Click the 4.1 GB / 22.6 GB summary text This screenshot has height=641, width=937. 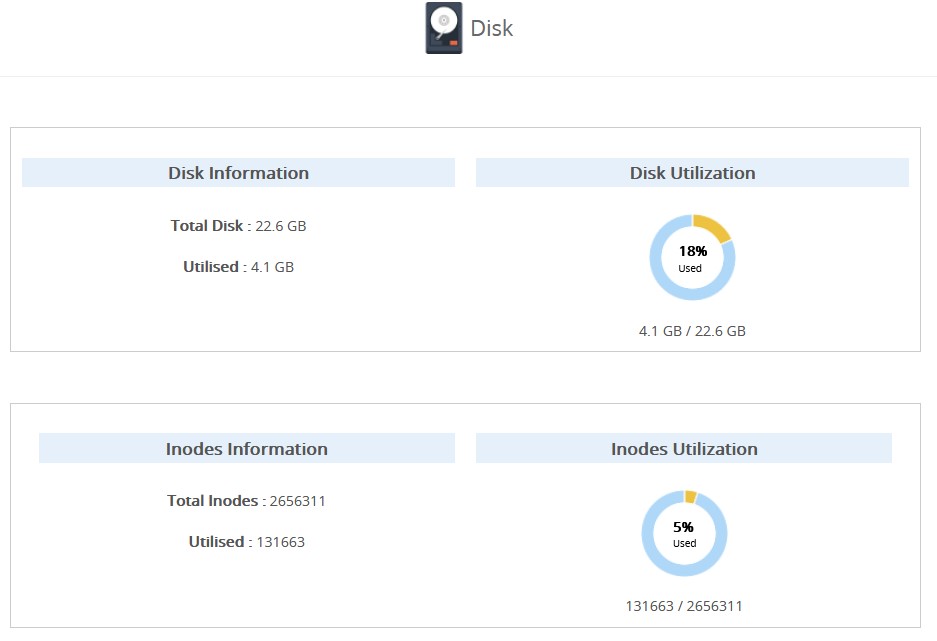point(692,330)
